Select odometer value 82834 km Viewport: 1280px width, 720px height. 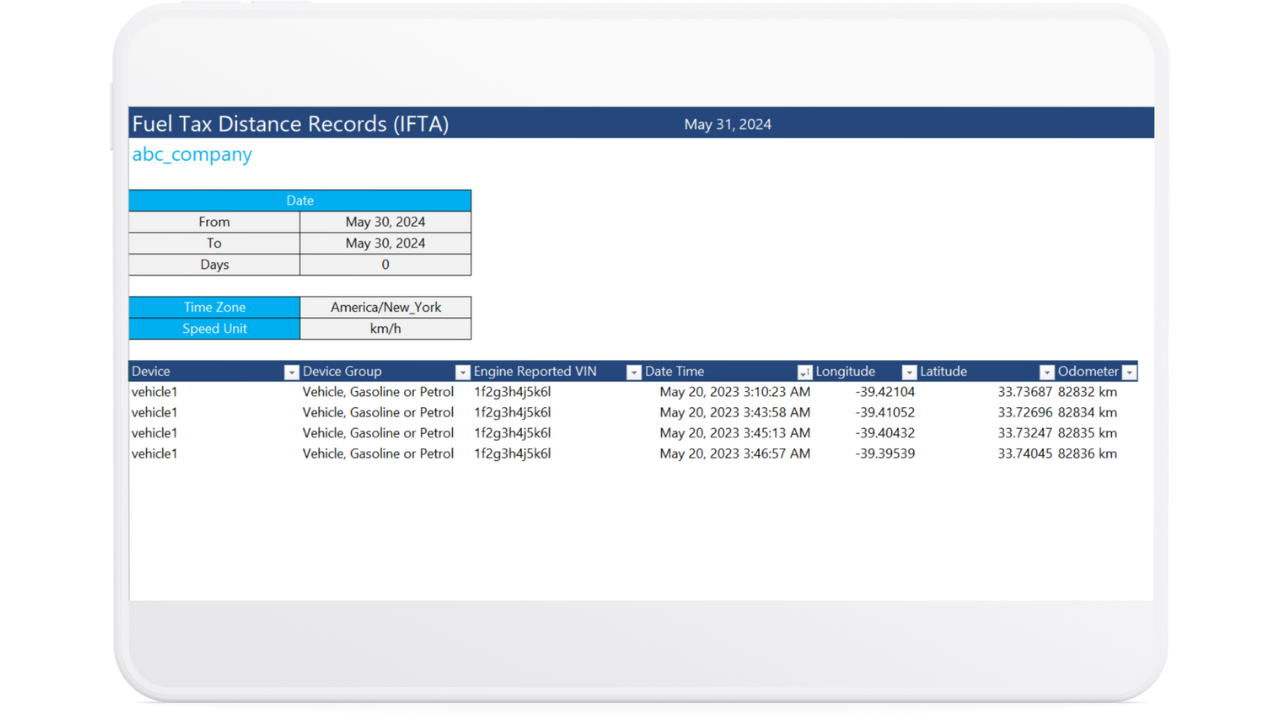(x=1088, y=413)
